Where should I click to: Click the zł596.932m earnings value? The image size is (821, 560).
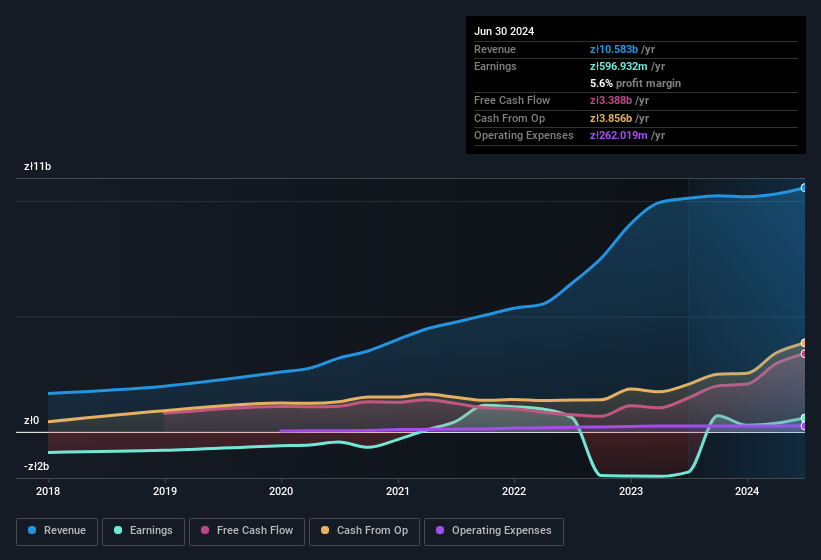(618, 66)
